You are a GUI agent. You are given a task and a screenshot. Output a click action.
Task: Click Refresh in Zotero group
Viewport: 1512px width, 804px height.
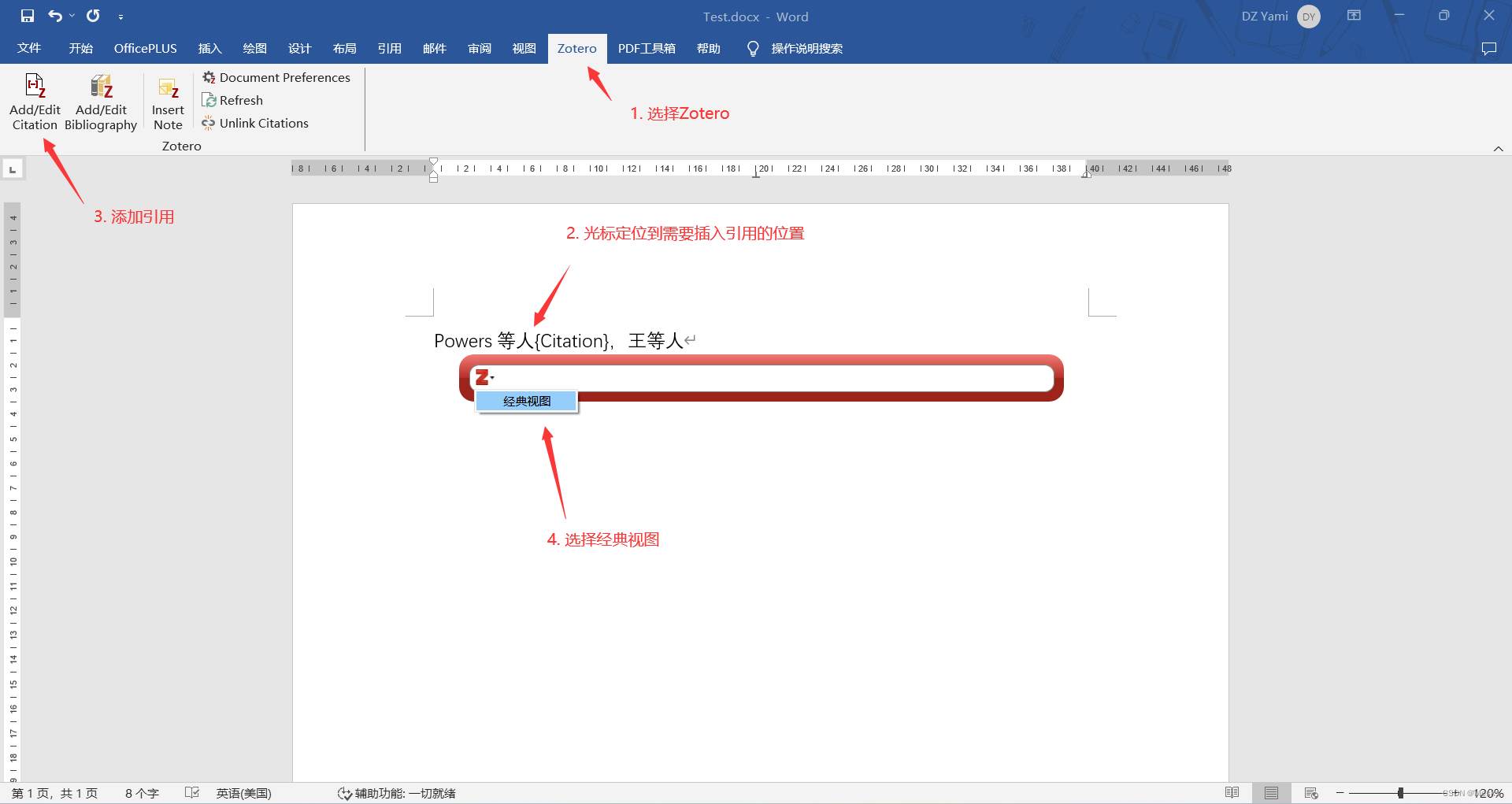232,100
